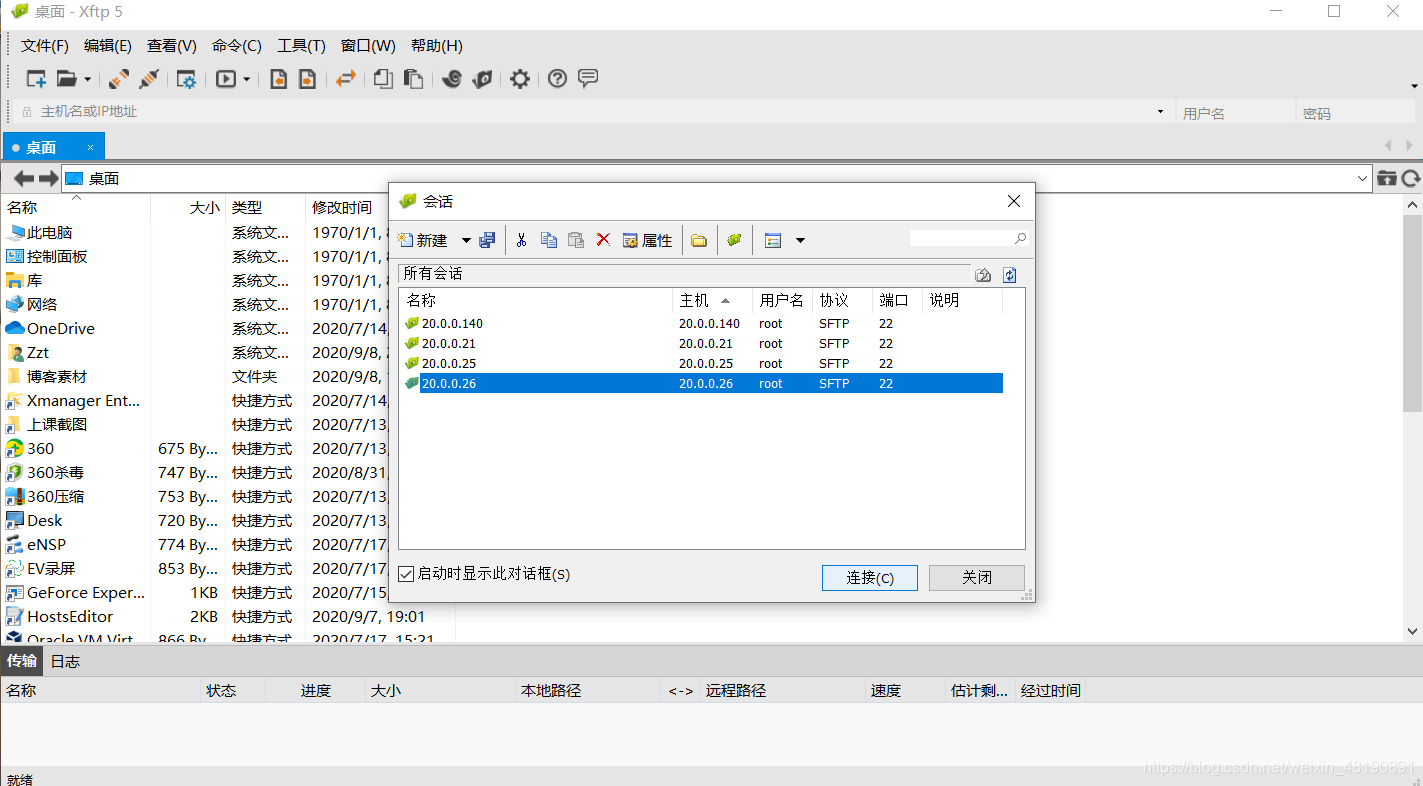This screenshot has width=1423, height=786.
Task: Open the 编辑(E) menu
Action: pyautogui.click(x=108, y=46)
